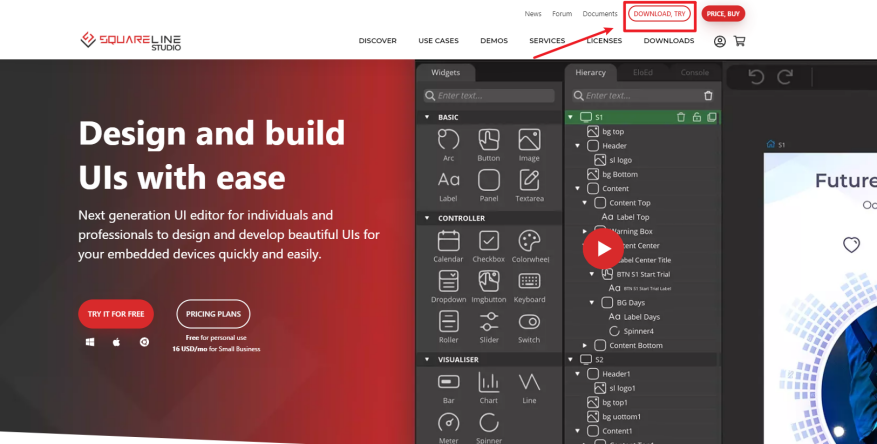Collapse the Header1 tree node
877x444 pixels.
578,374
